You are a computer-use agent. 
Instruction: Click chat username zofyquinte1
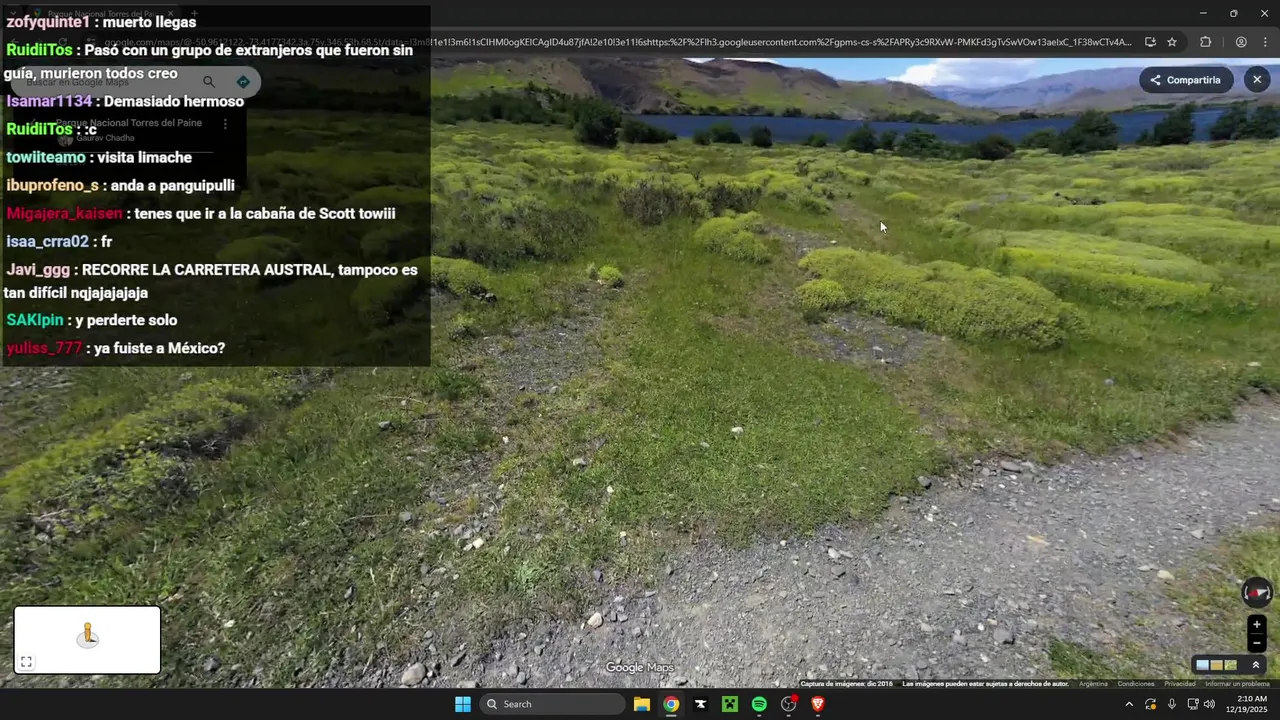point(48,22)
